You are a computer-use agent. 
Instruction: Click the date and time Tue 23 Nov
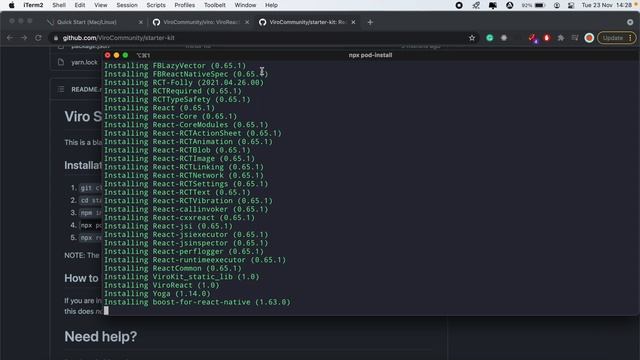pyautogui.click(x=607, y=5)
